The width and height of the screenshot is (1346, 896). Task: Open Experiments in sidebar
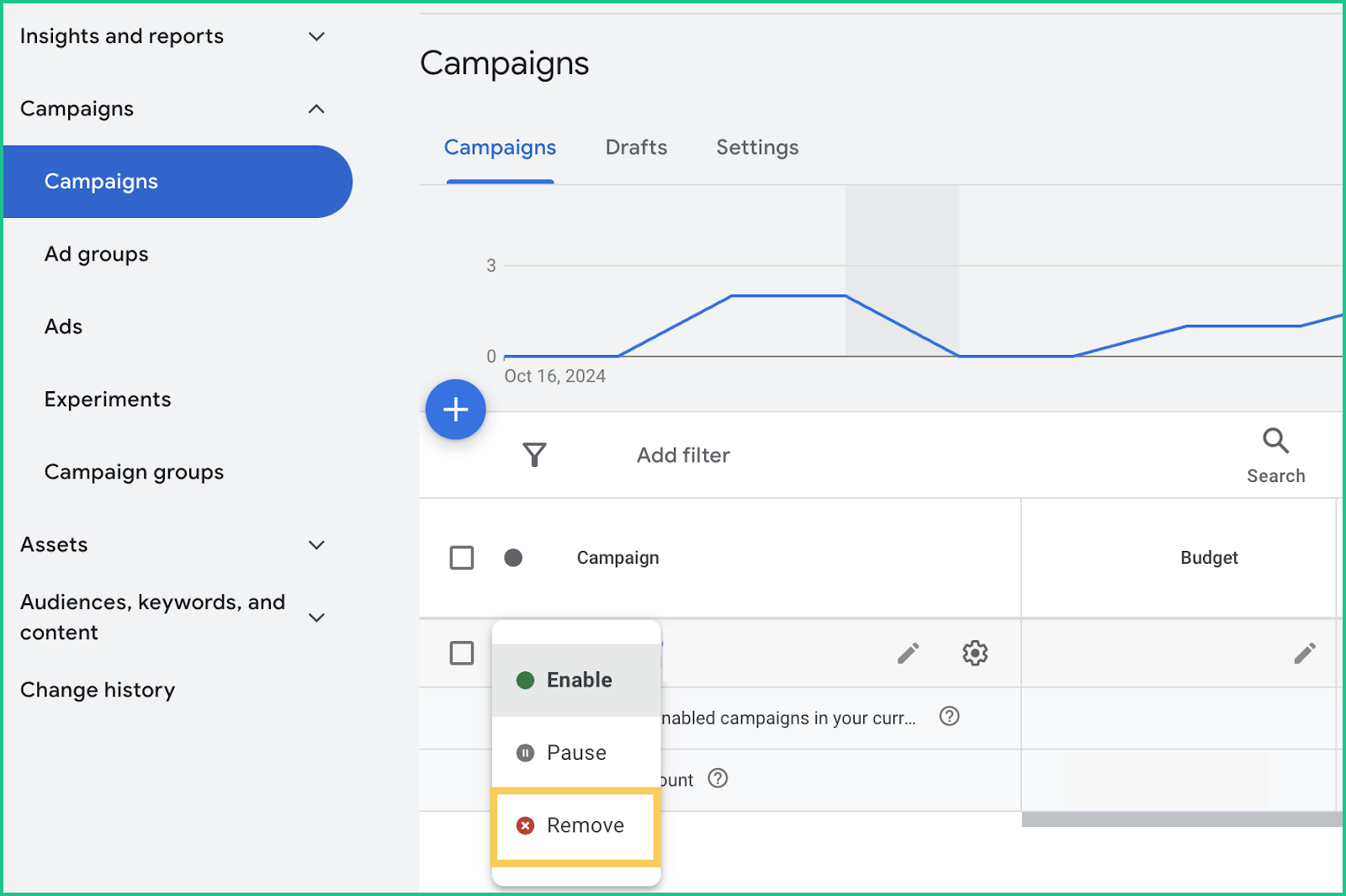pyautogui.click(x=108, y=399)
